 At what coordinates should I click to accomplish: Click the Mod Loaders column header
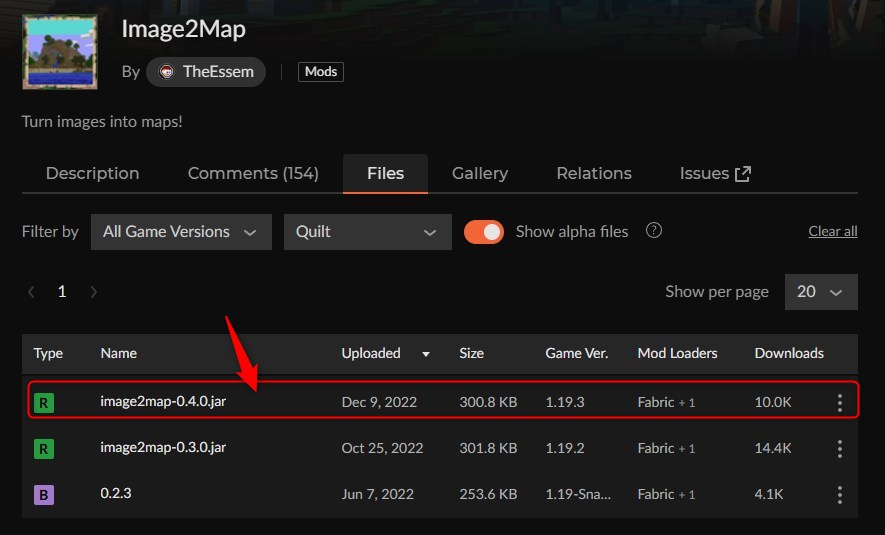pyautogui.click(x=677, y=353)
